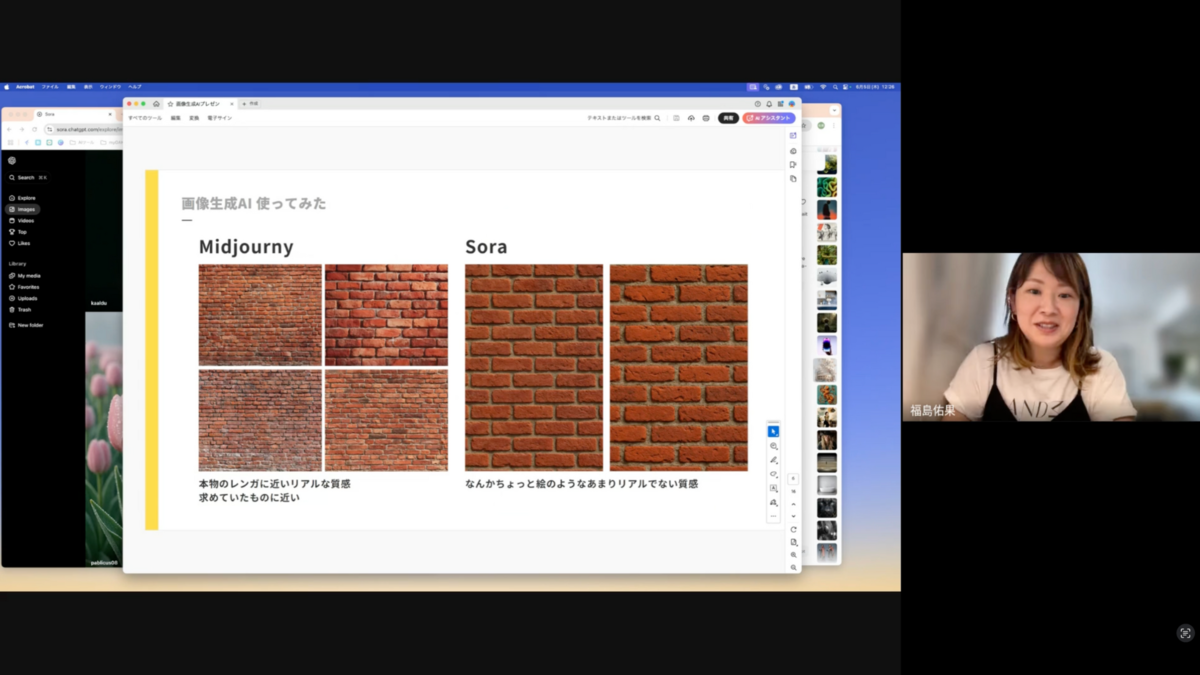1200x675 pixels.
Task: Click the dropdown chevron atop right browser window
Action: (x=834, y=111)
